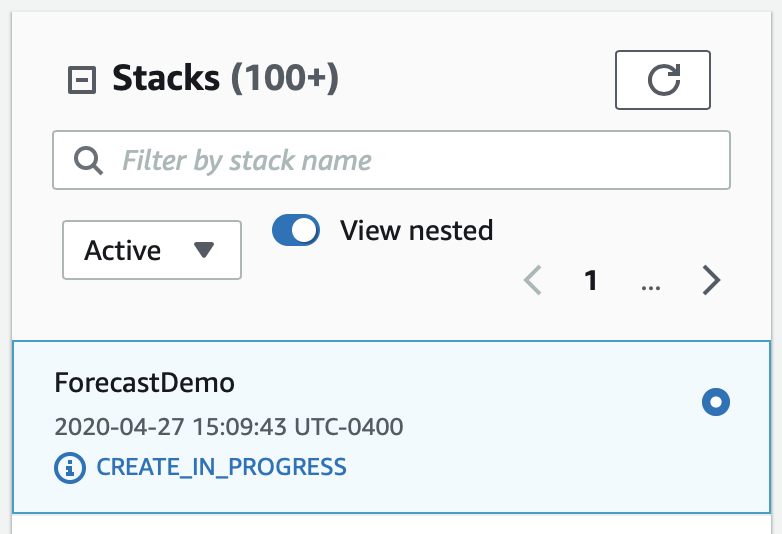The height and width of the screenshot is (534, 782).
Task: Click the View nested label
Action: click(x=416, y=230)
